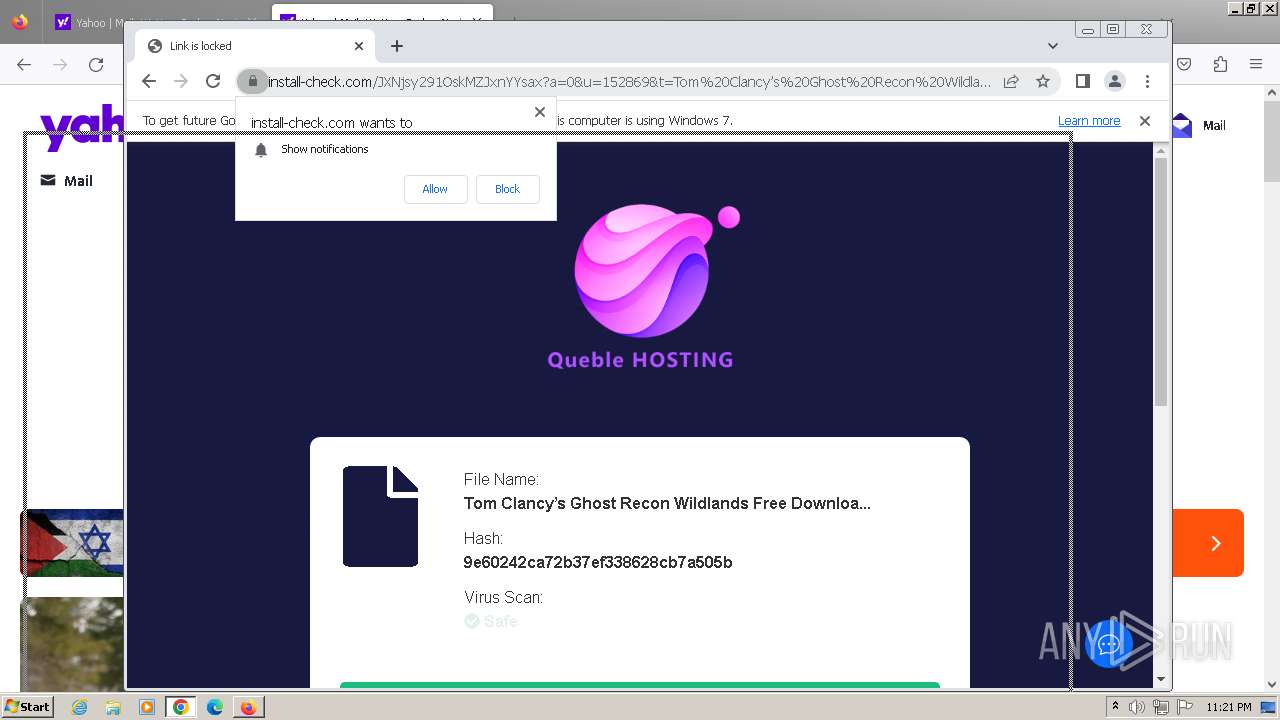This screenshot has height=720, width=1280.
Task: Close the 'Link is locked' tab
Action: point(359,46)
